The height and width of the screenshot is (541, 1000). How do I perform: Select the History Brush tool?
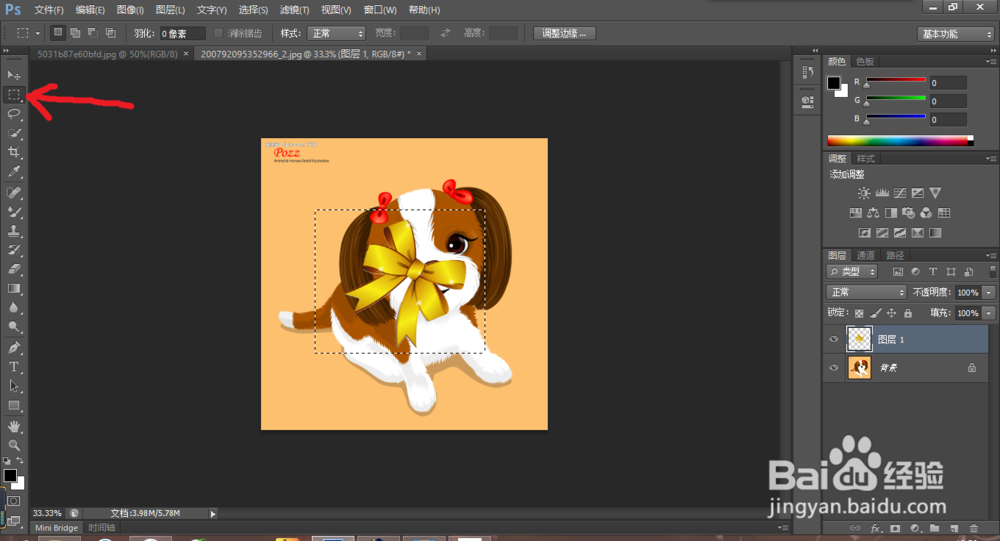point(13,249)
